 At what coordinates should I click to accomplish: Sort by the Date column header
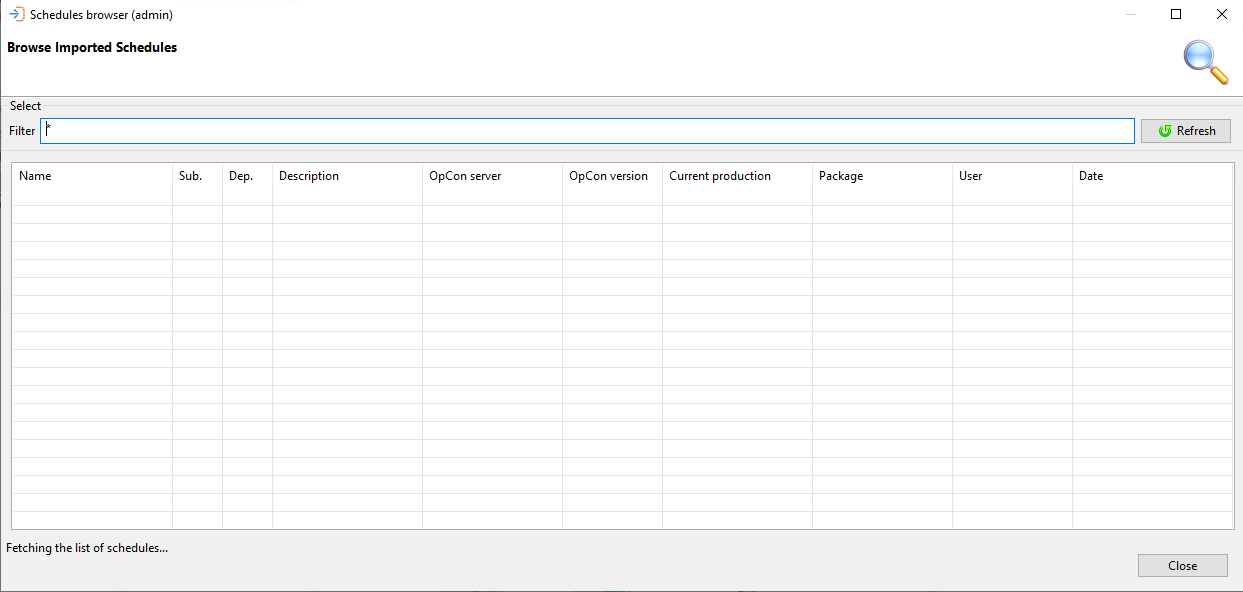pos(1152,176)
